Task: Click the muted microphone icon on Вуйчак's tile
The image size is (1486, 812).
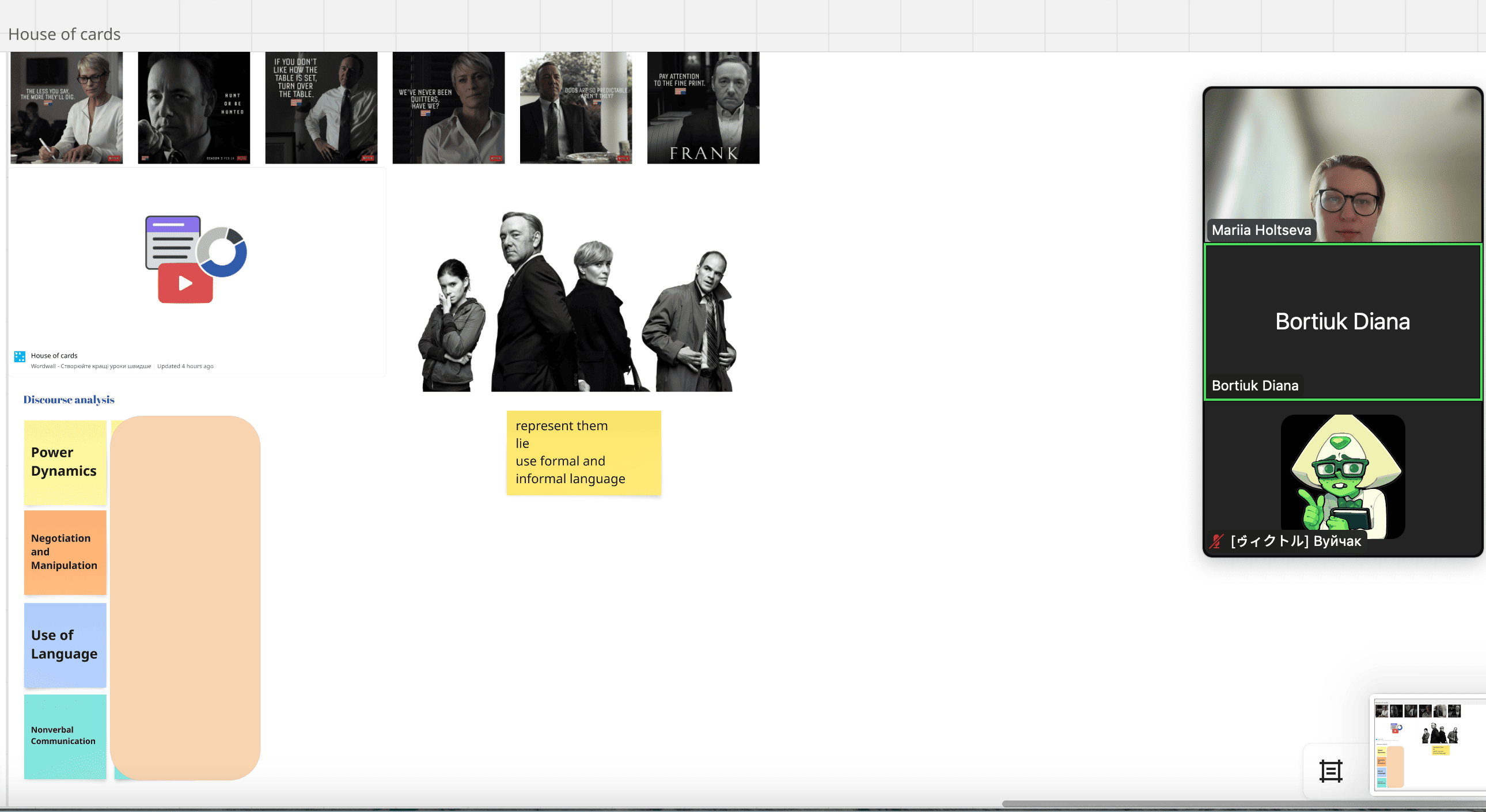Action: point(1216,541)
